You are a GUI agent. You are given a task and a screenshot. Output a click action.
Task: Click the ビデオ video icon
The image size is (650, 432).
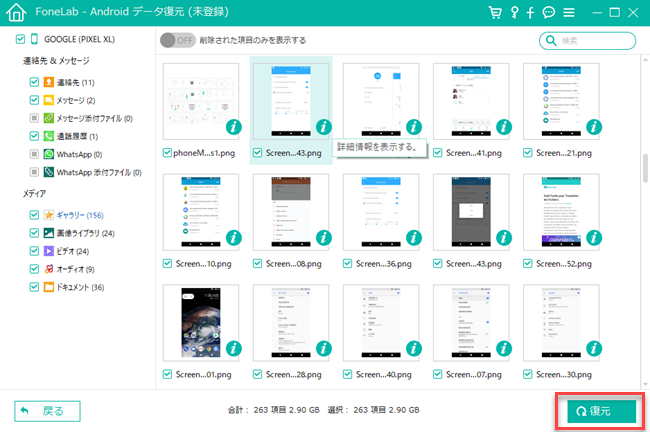[x=49, y=251]
